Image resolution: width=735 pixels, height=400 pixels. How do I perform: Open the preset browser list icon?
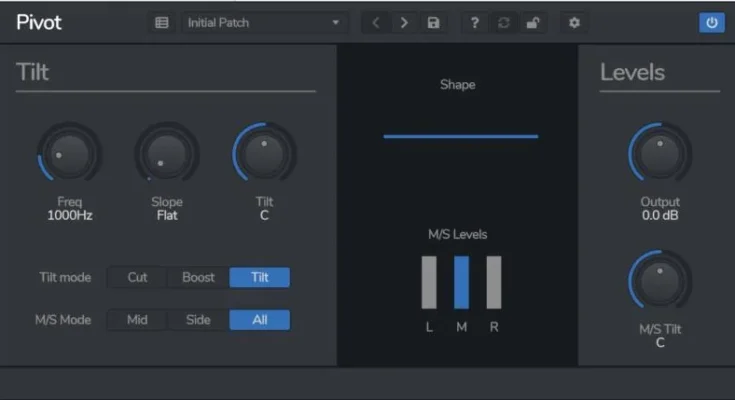[161, 23]
